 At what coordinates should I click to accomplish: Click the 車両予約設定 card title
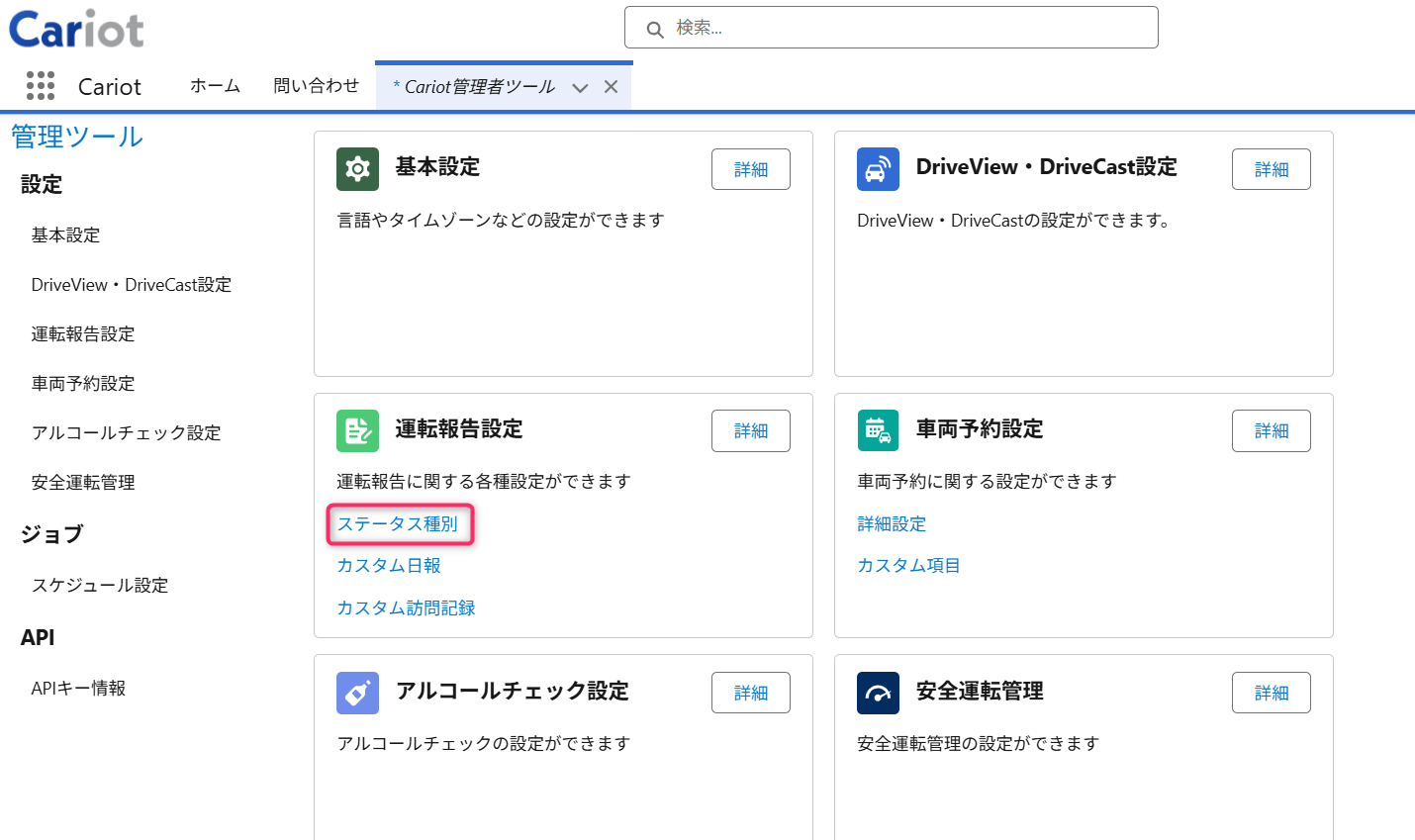click(980, 428)
